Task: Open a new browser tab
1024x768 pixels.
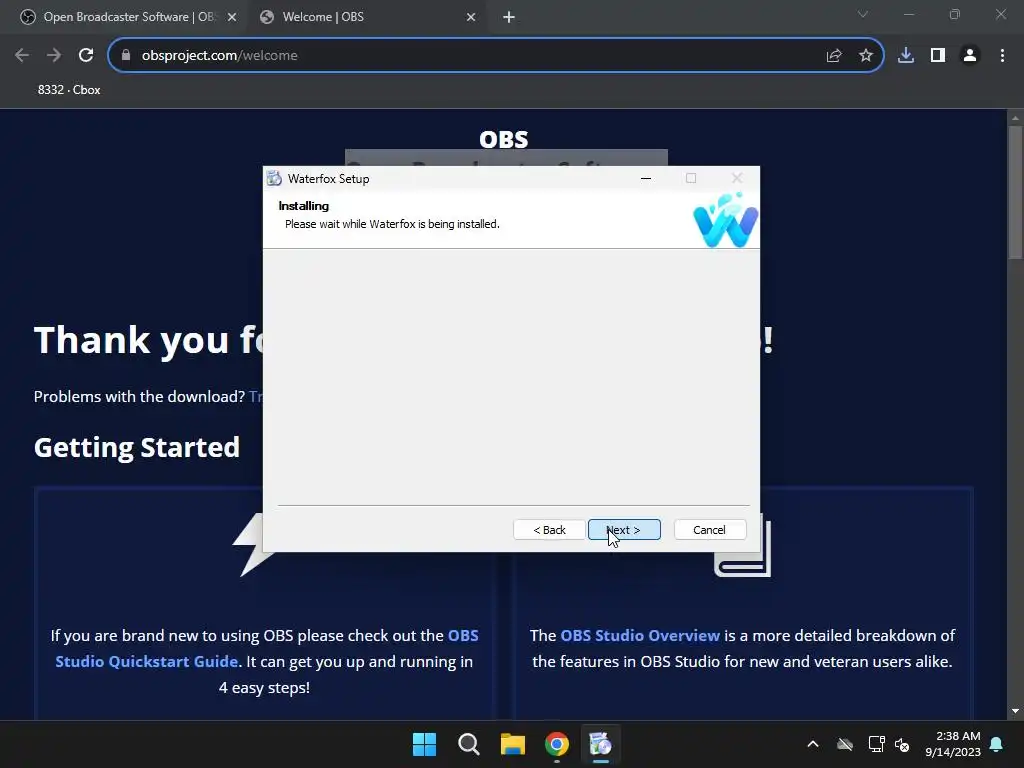Action: click(509, 17)
